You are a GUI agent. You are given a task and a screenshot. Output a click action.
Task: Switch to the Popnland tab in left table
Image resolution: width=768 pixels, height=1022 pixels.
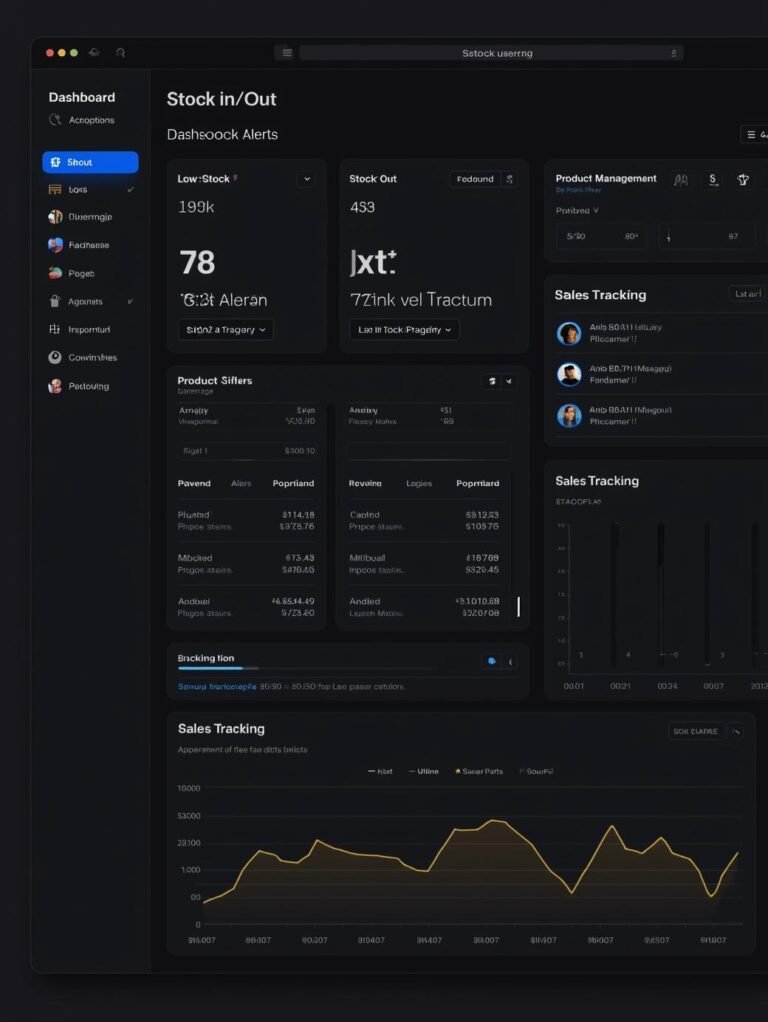(293, 483)
